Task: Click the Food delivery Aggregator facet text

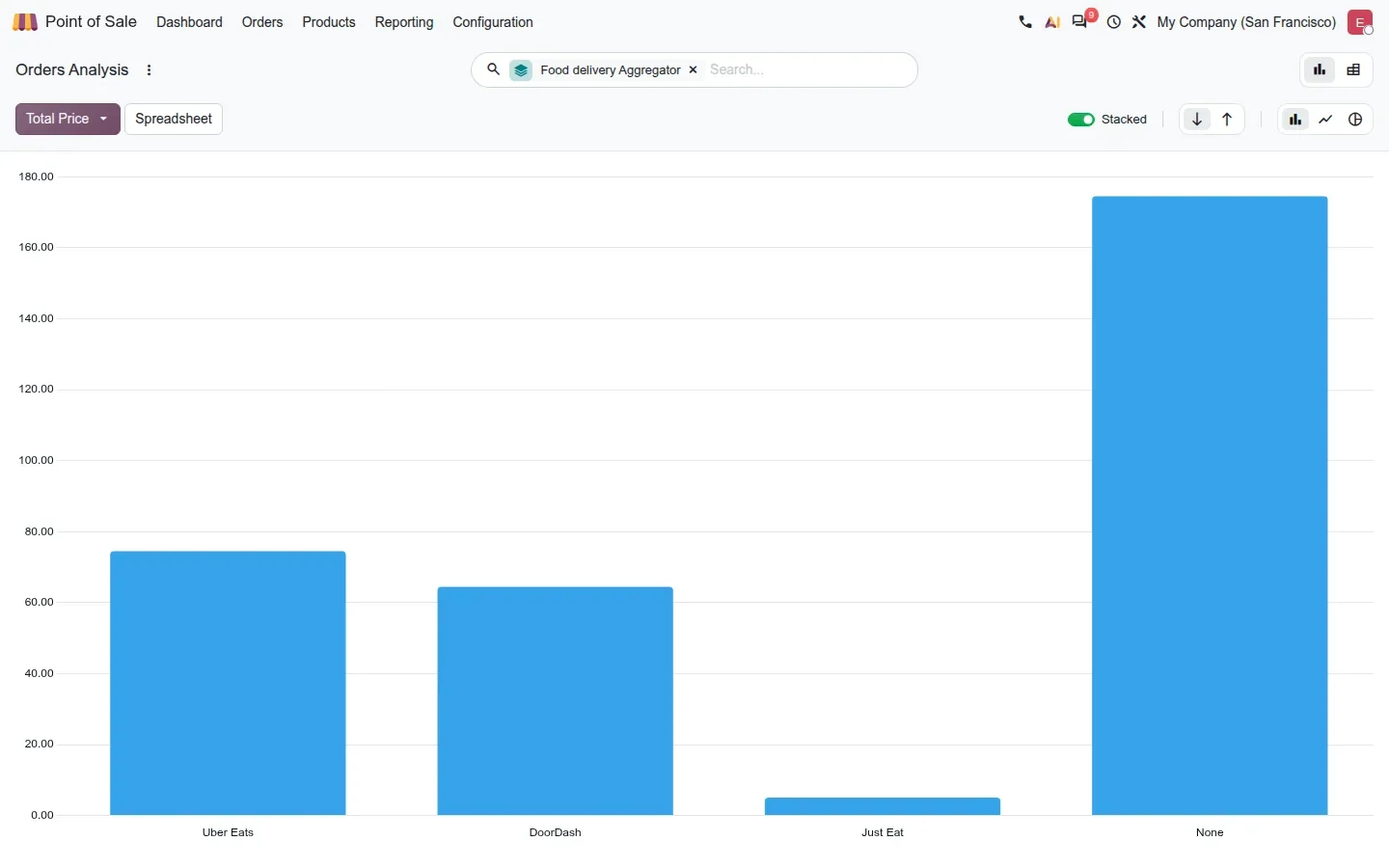Action: [611, 70]
